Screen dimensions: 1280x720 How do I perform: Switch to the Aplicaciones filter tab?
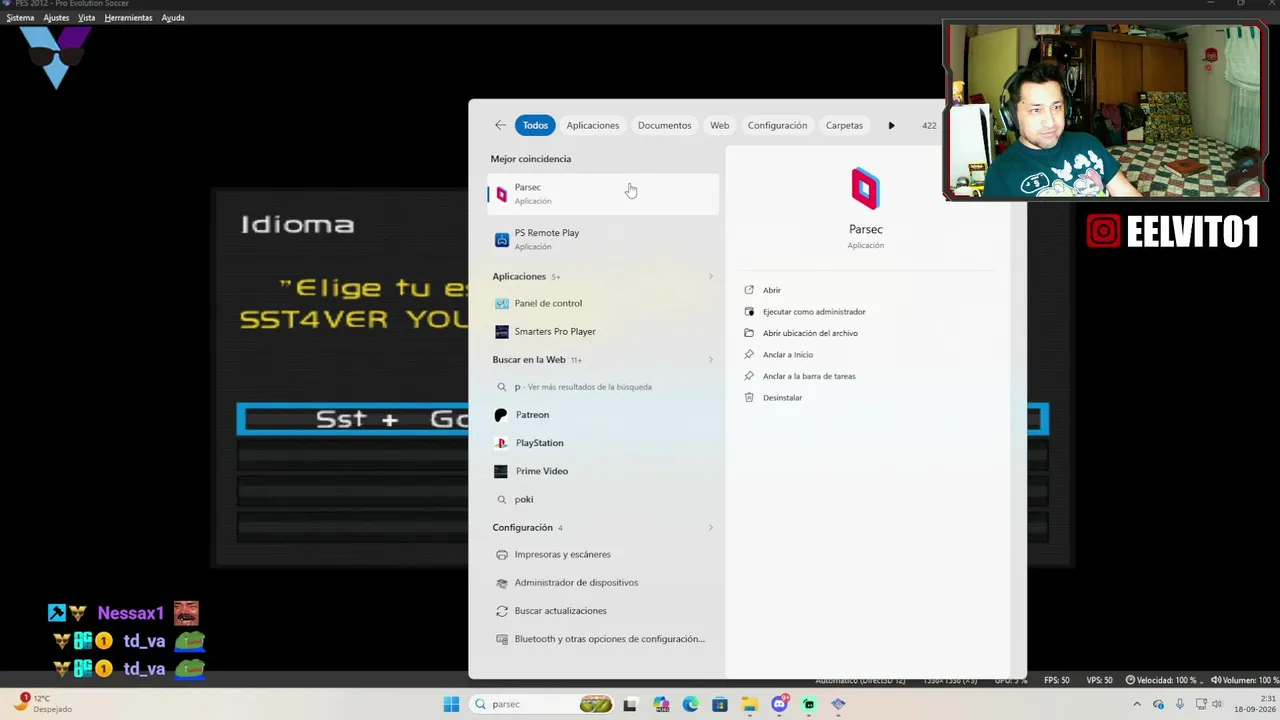(593, 125)
